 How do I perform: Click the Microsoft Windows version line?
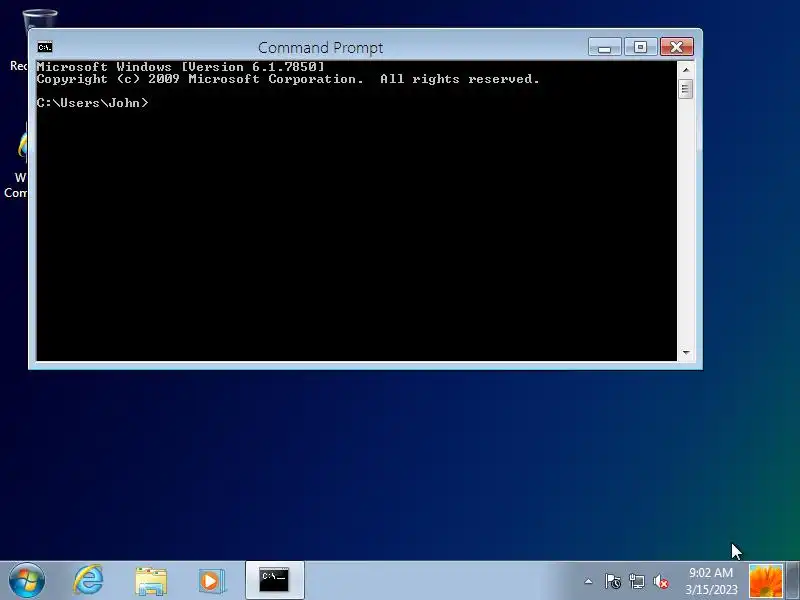[181, 67]
